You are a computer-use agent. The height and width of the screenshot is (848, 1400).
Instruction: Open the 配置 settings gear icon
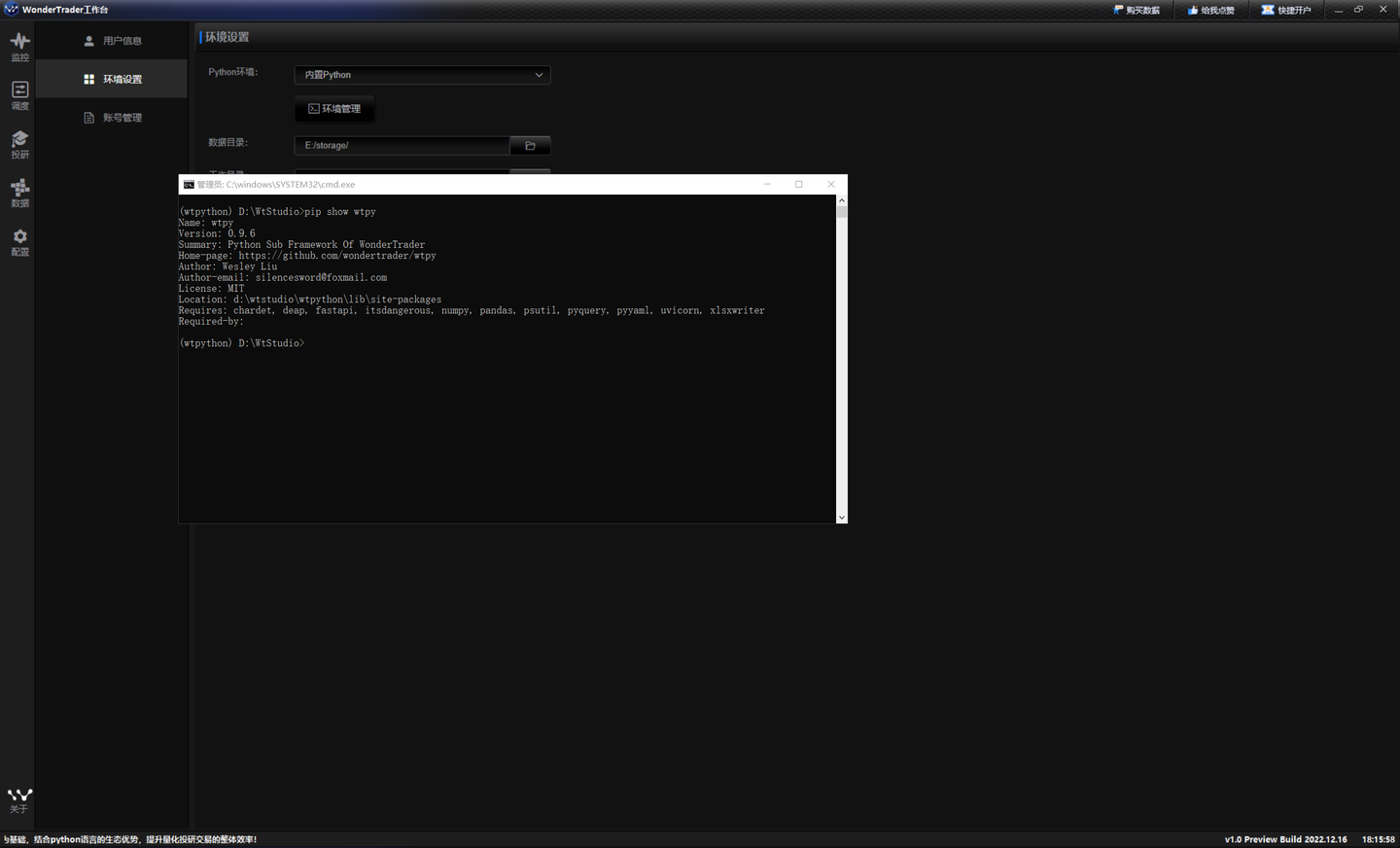pos(19,242)
